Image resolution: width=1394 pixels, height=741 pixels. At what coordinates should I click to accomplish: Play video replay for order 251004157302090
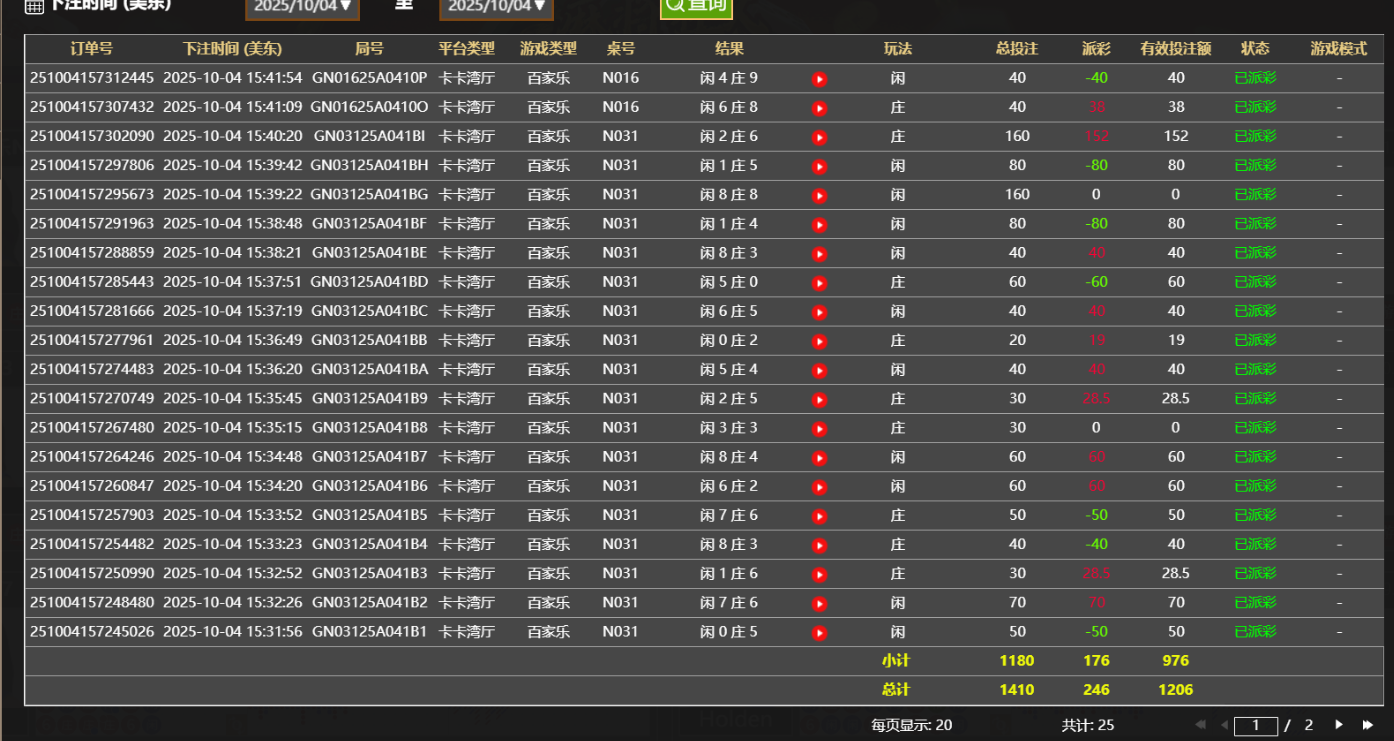[819, 137]
